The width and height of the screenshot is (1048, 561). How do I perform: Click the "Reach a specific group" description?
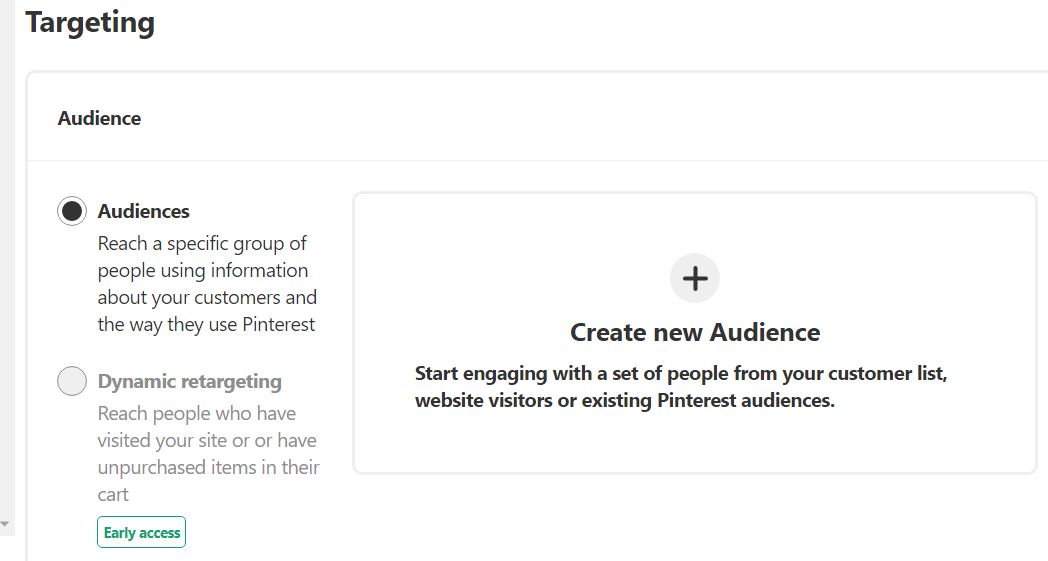(x=202, y=244)
